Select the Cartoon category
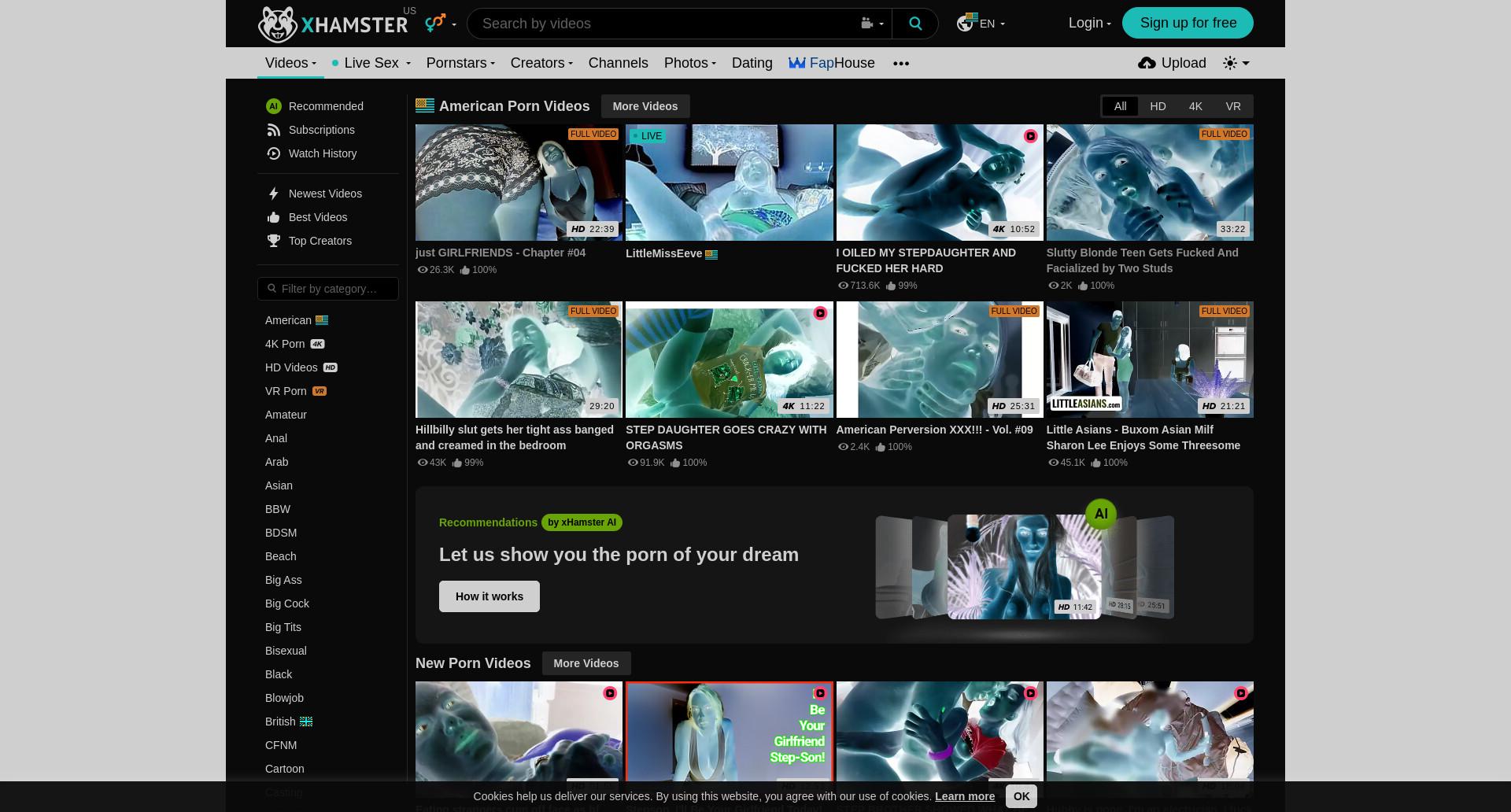The width and height of the screenshot is (1511, 812). (284, 769)
